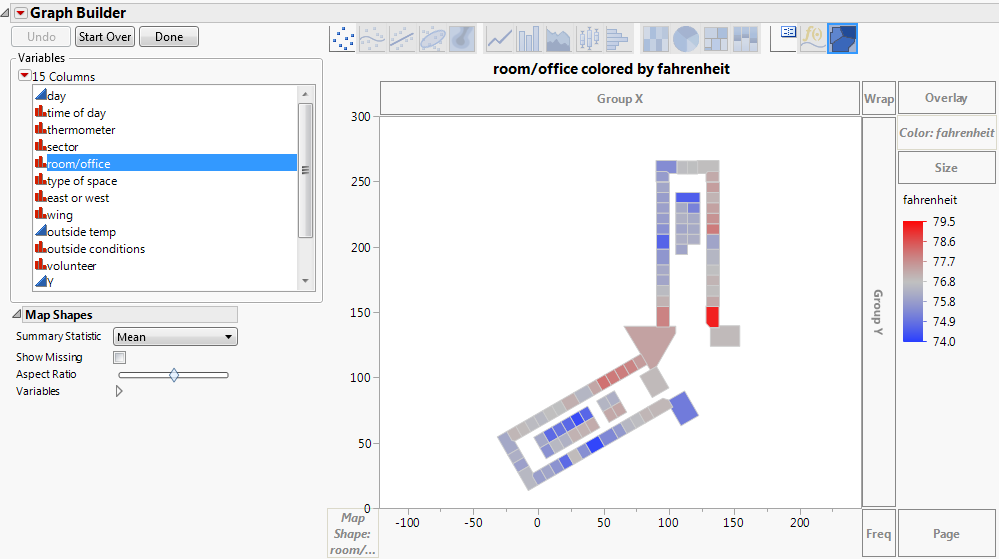Select the Heatmap element icon
This screenshot has width=999, height=559.
(655, 38)
